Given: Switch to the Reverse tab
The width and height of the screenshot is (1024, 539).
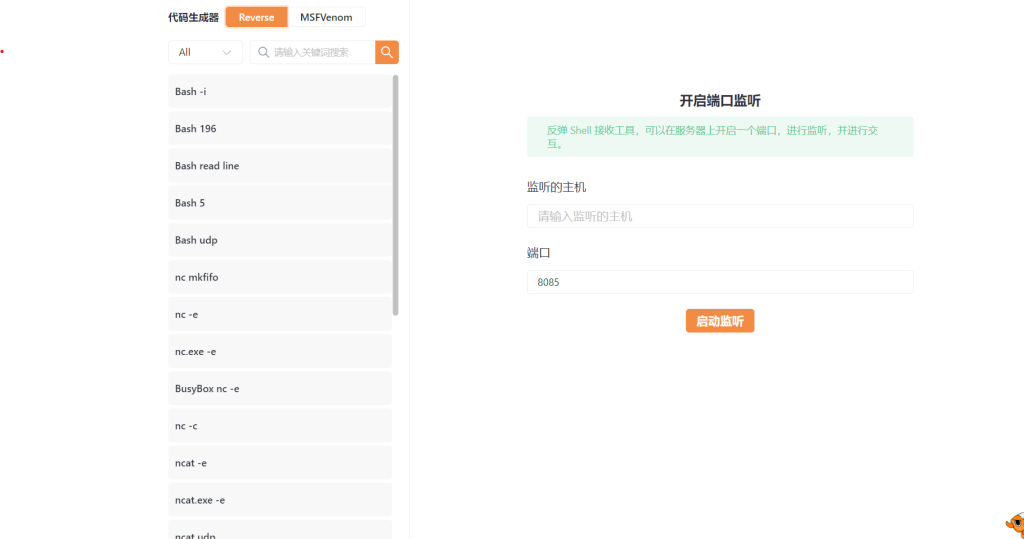Looking at the screenshot, I should coord(256,17).
